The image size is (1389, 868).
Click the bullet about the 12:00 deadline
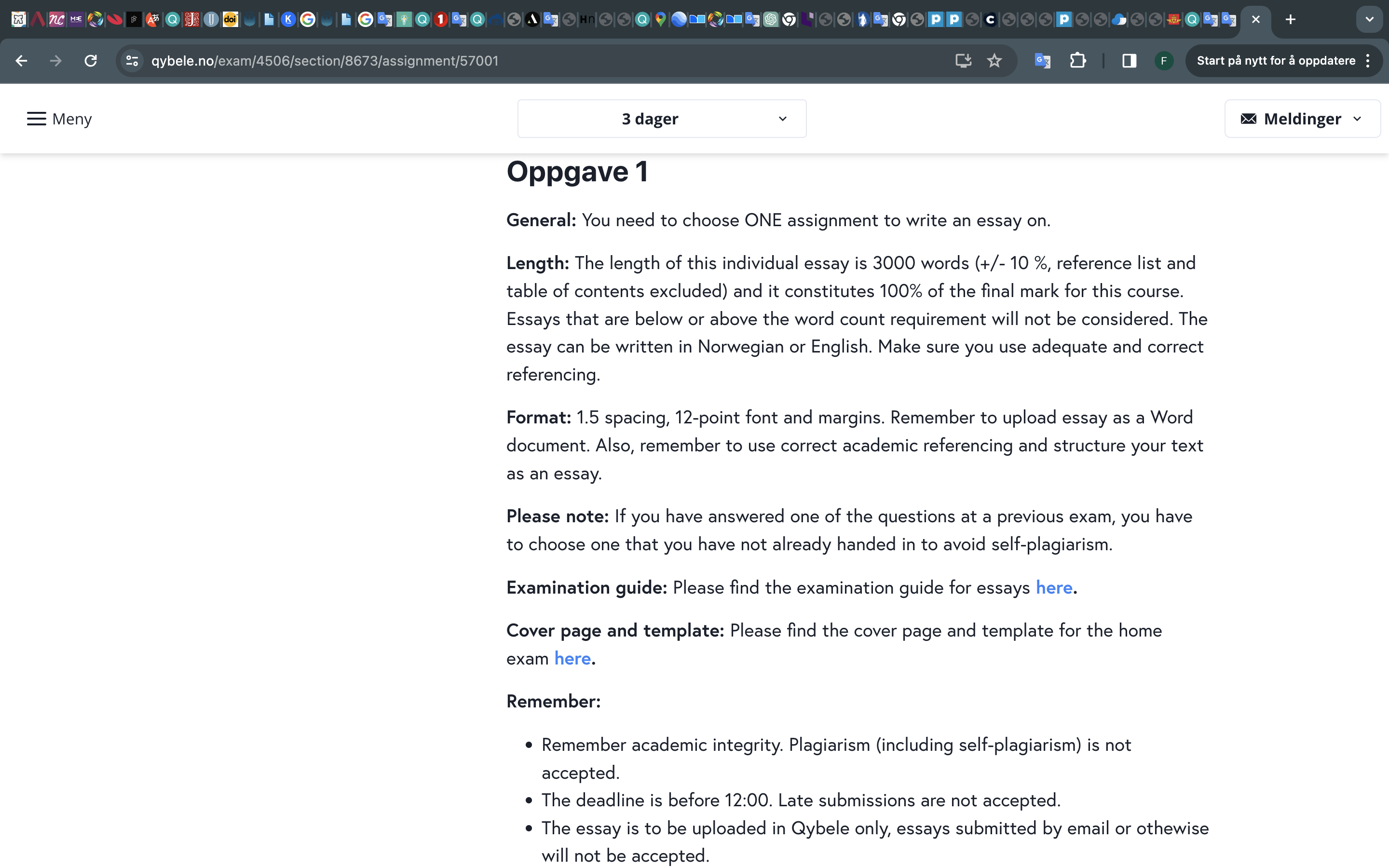tap(801, 800)
